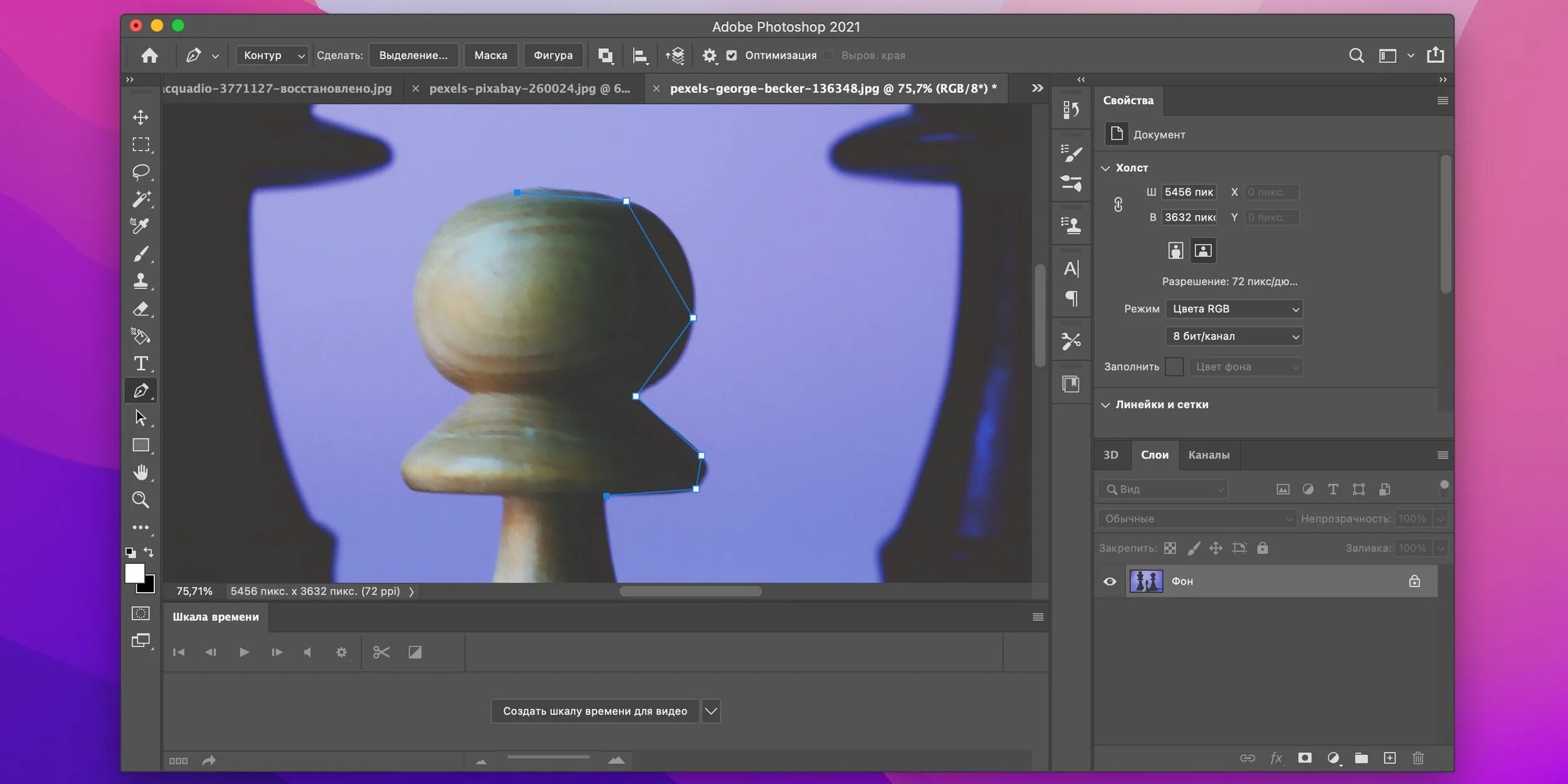Select the Move tool

point(140,117)
